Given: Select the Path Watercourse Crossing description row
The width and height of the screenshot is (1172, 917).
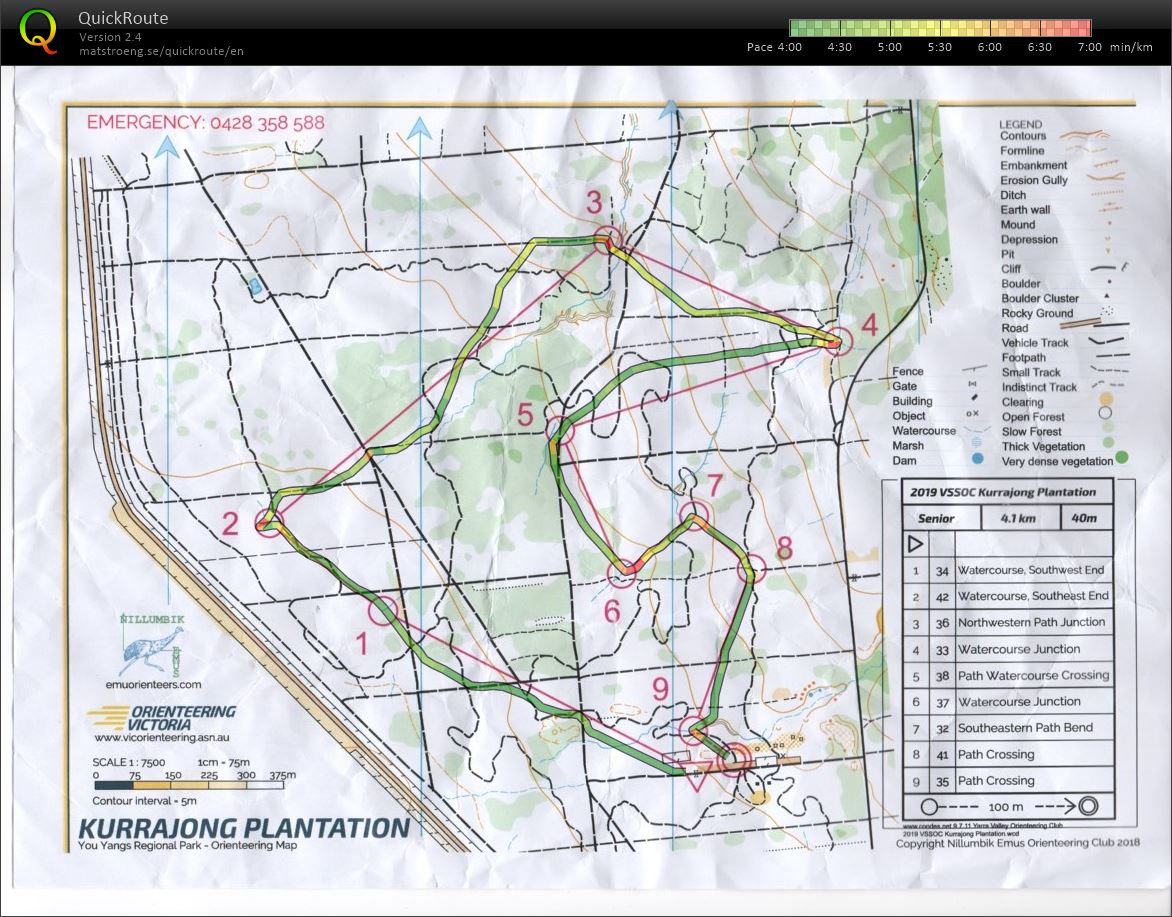Looking at the screenshot, I should click(1033, 675).
